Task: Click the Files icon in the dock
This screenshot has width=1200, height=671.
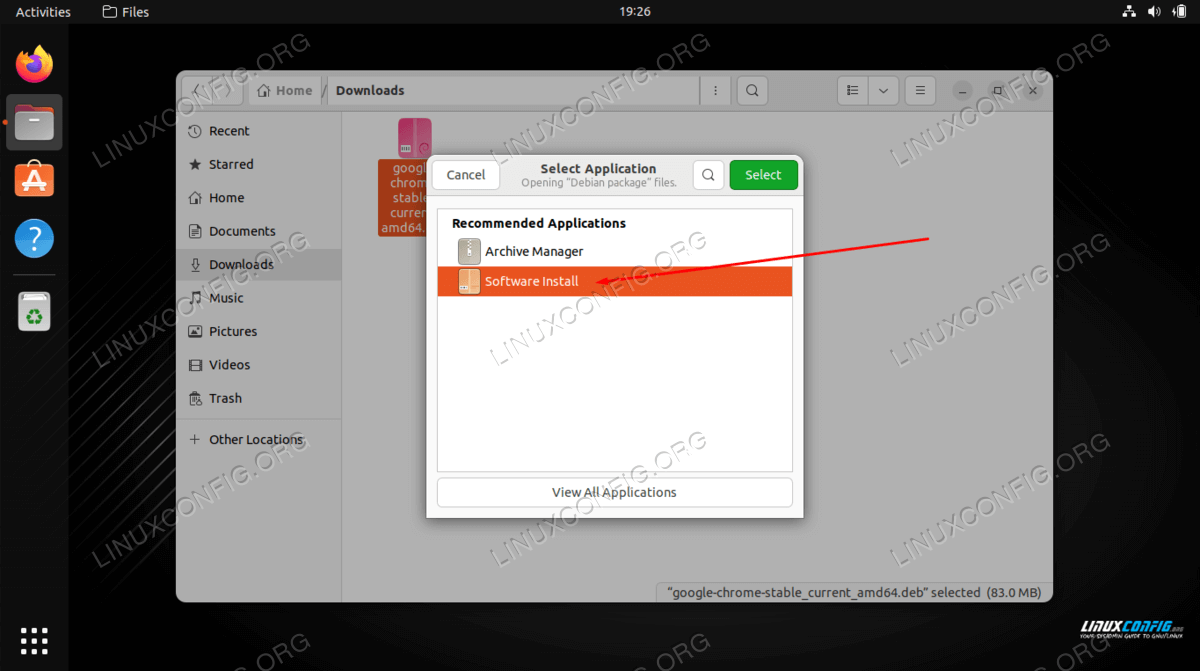Action: pos(34,123)
